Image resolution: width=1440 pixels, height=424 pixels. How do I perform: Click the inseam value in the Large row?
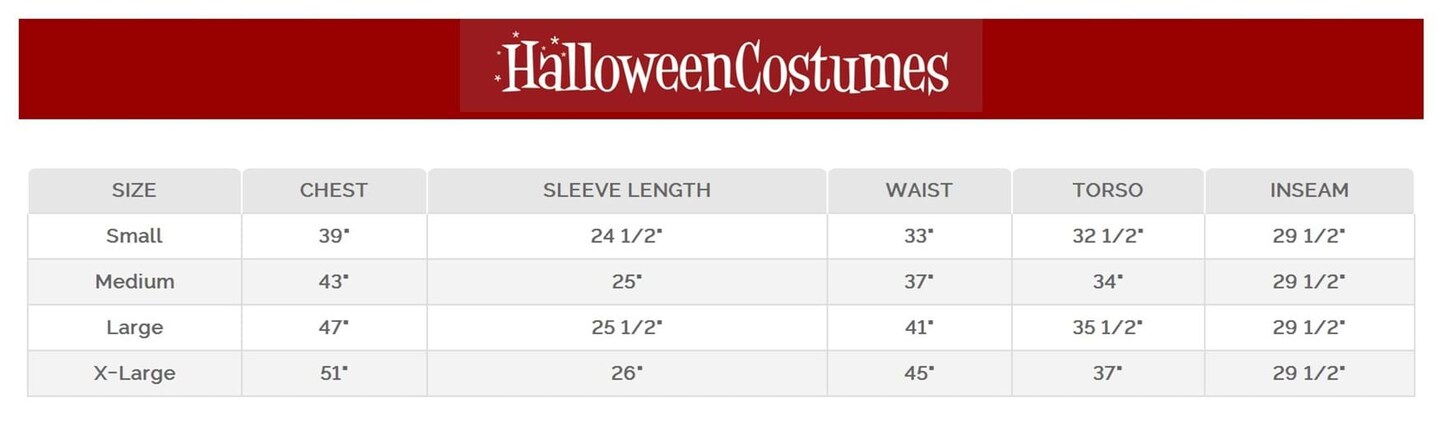click(x=1309, y=327)
